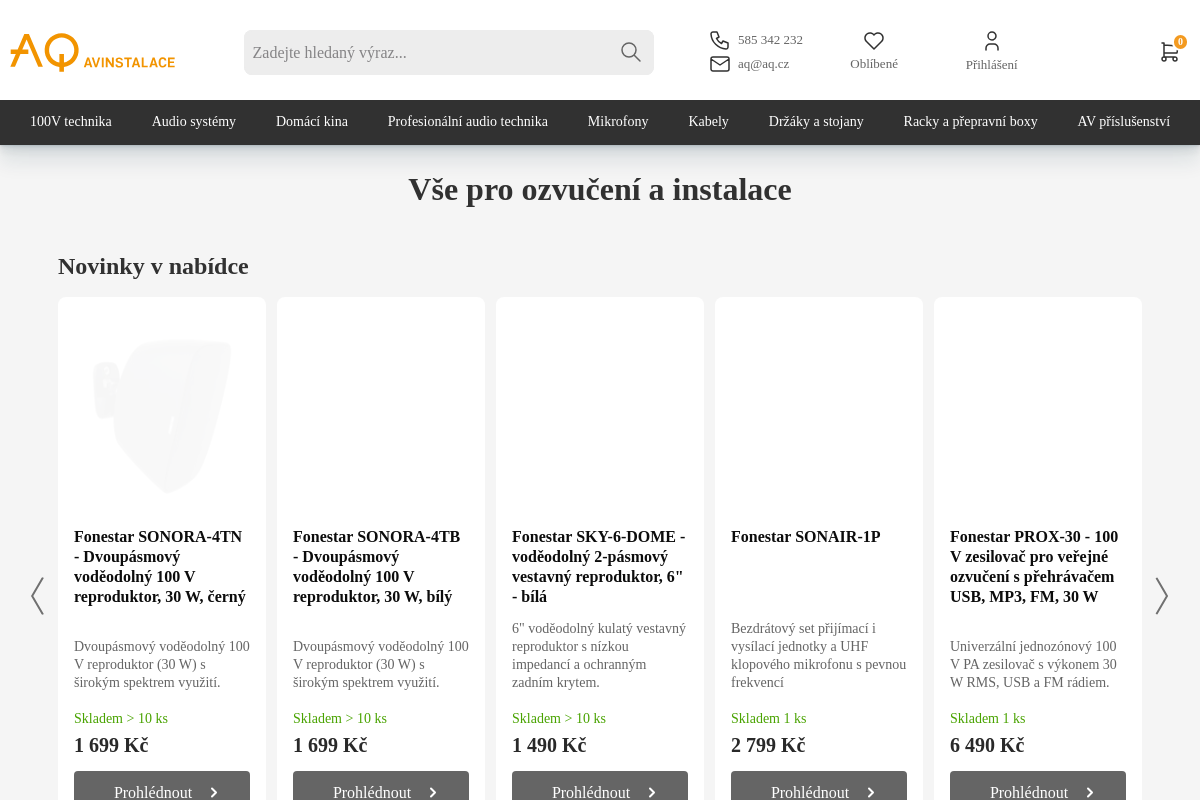Open the shopping cart icon

coord(1169,52)
